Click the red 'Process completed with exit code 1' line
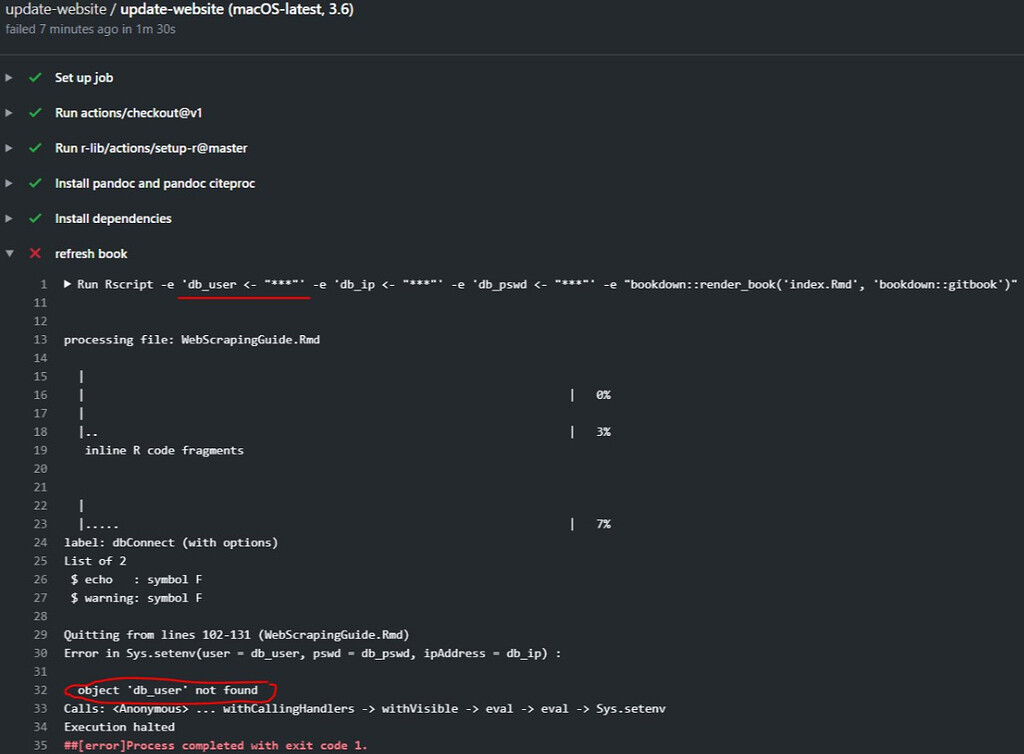This screenshot has height=754, width=1024. tap(216, 746)
